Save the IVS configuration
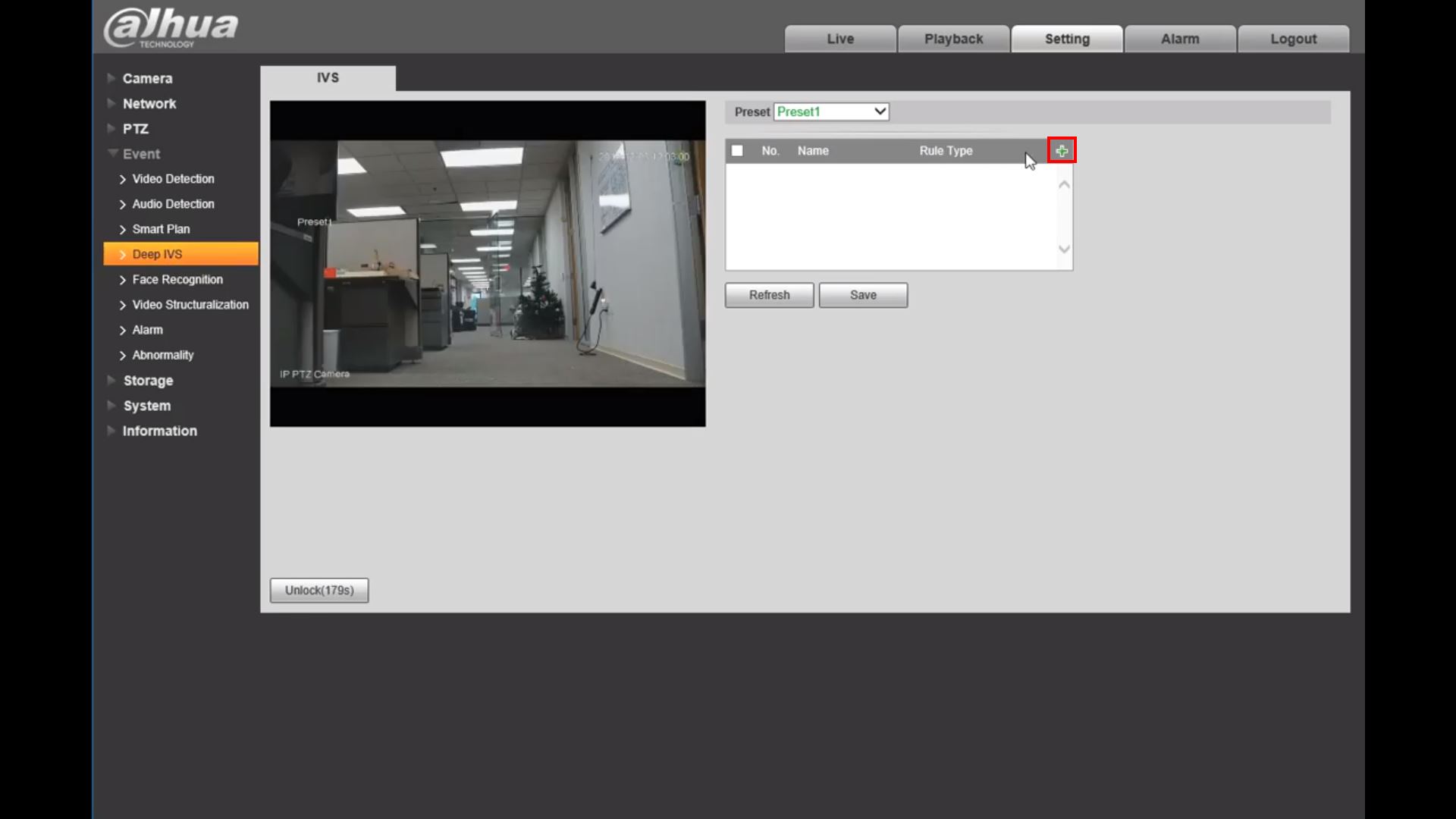This screenshot has width=1456, height=819. coord(863,295)
